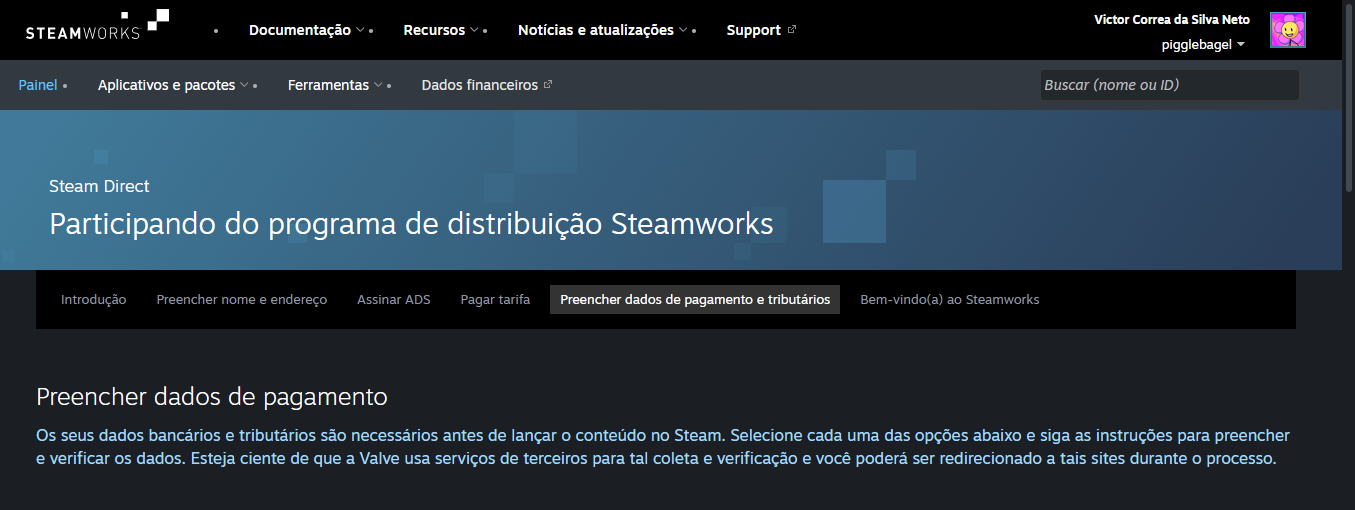
Task: Click the Participando do programa title
Action: [411, 223]
